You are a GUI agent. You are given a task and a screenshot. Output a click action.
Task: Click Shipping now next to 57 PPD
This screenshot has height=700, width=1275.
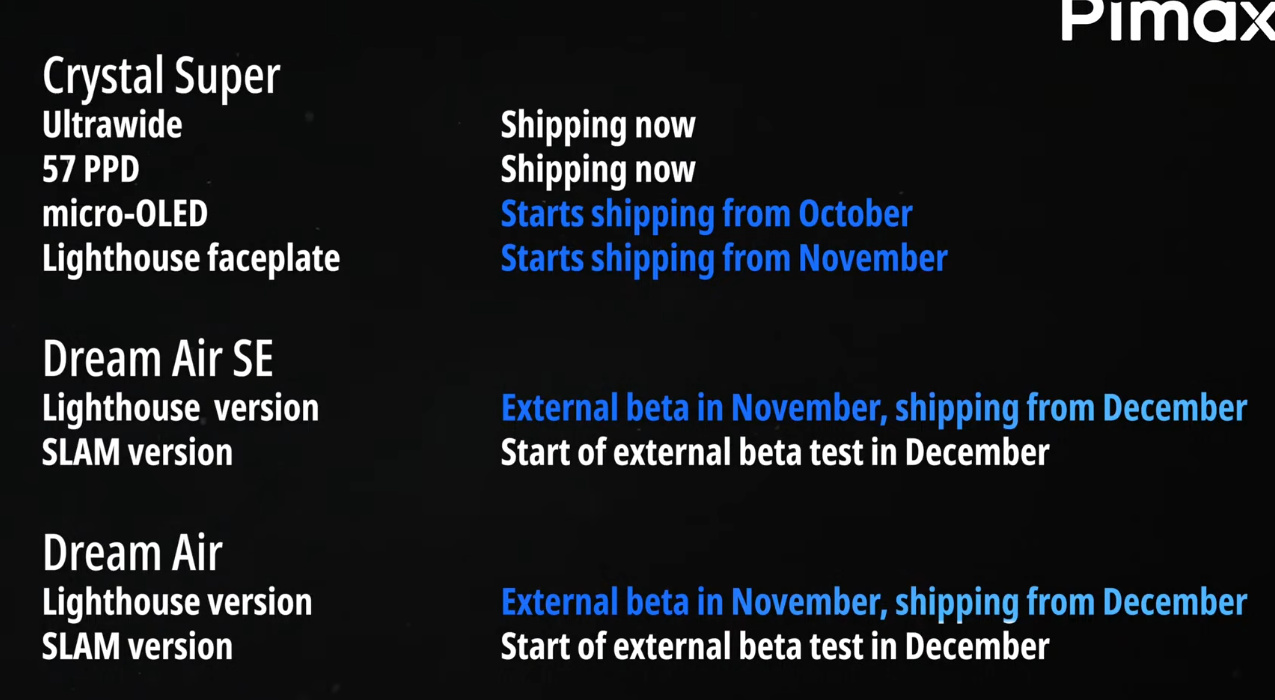click(x=598, y=169)
